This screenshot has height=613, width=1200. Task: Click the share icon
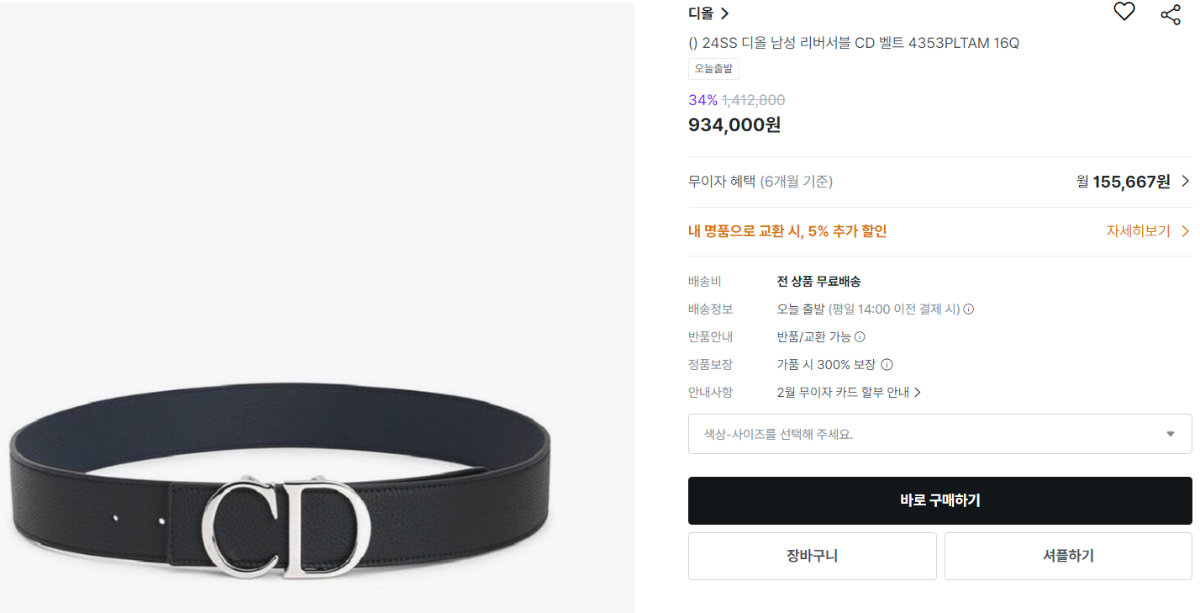tap(1170, 14)
